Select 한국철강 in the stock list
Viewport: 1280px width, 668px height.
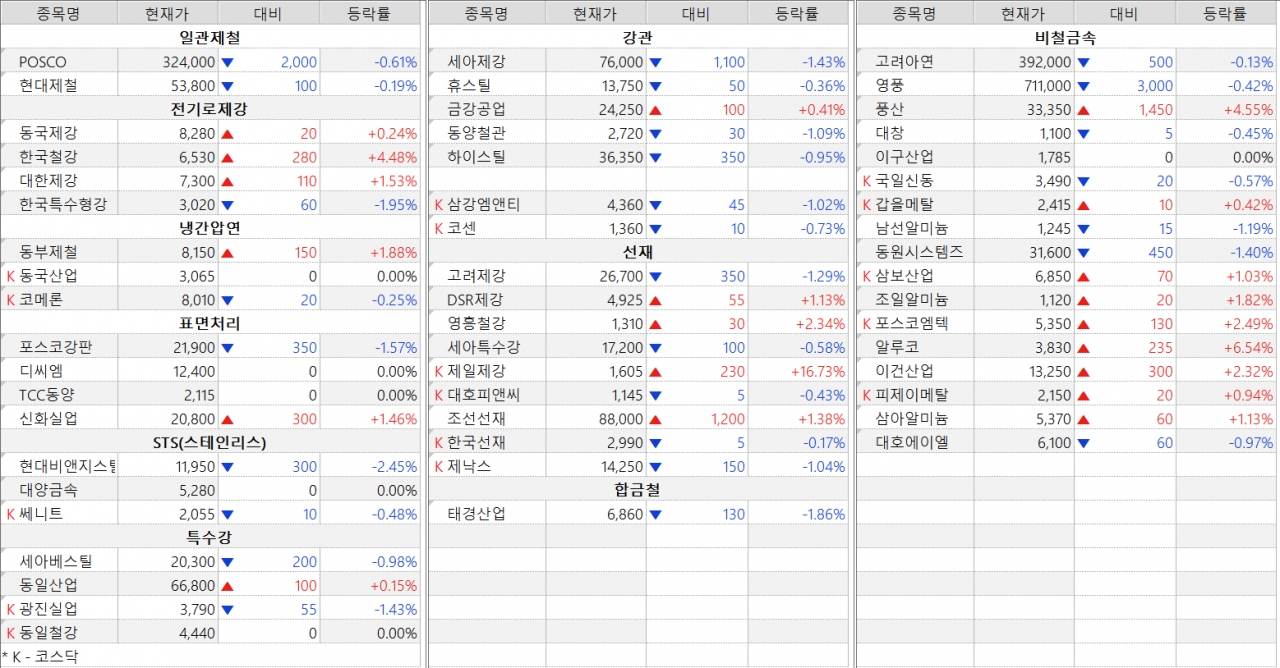tap(48, 157)
